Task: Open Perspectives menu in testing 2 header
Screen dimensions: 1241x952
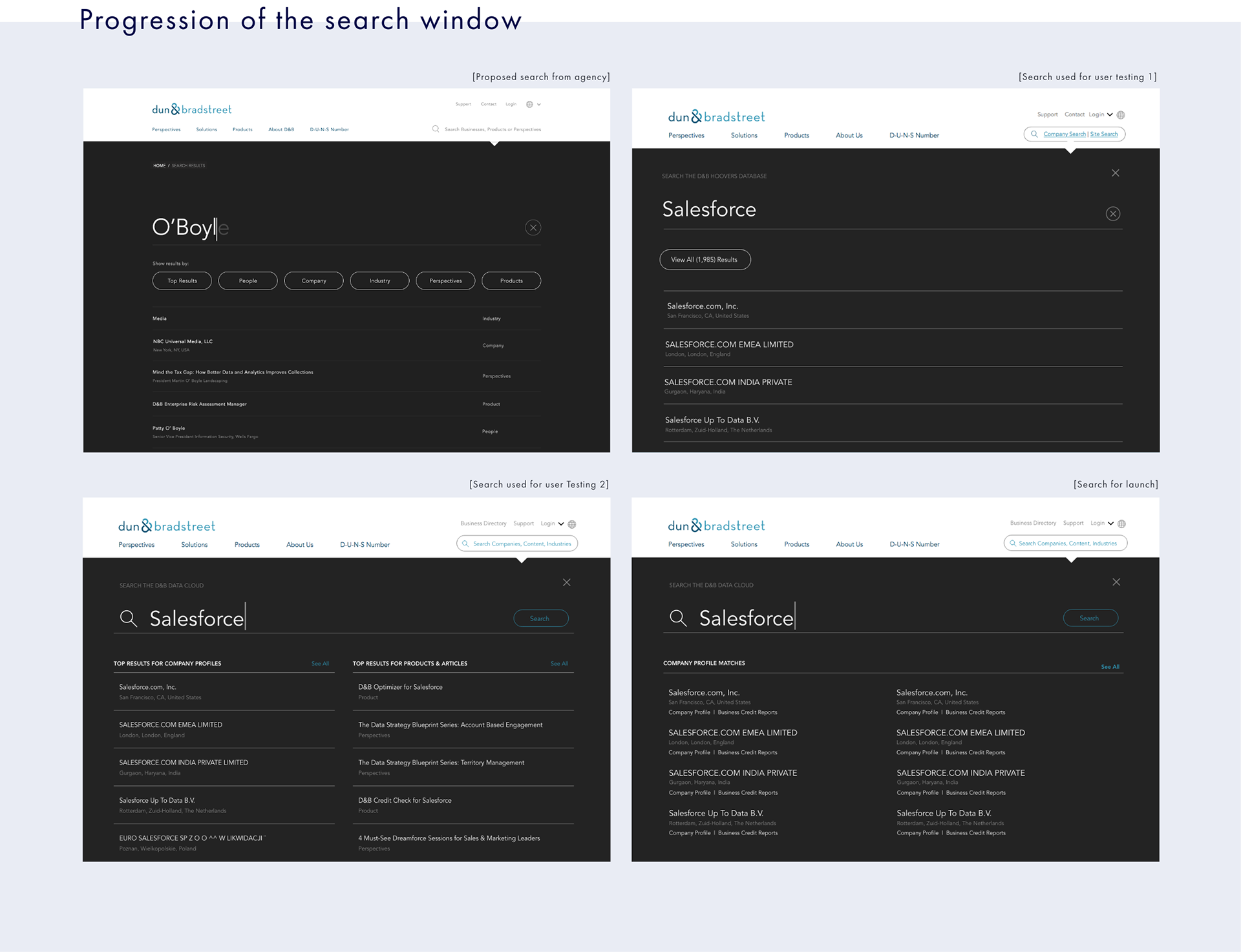Action: pyautogui.click(x=136, y=545)
